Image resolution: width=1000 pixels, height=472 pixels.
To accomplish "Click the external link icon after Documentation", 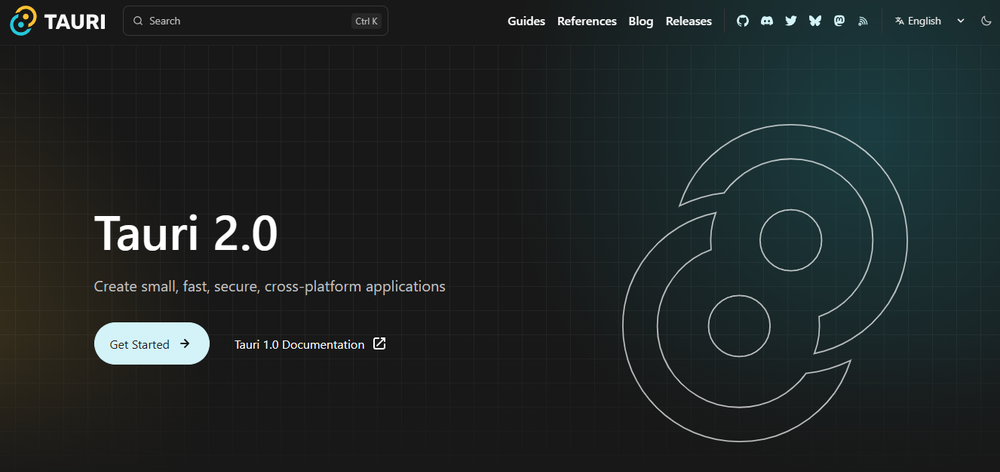I will [379, 344].
